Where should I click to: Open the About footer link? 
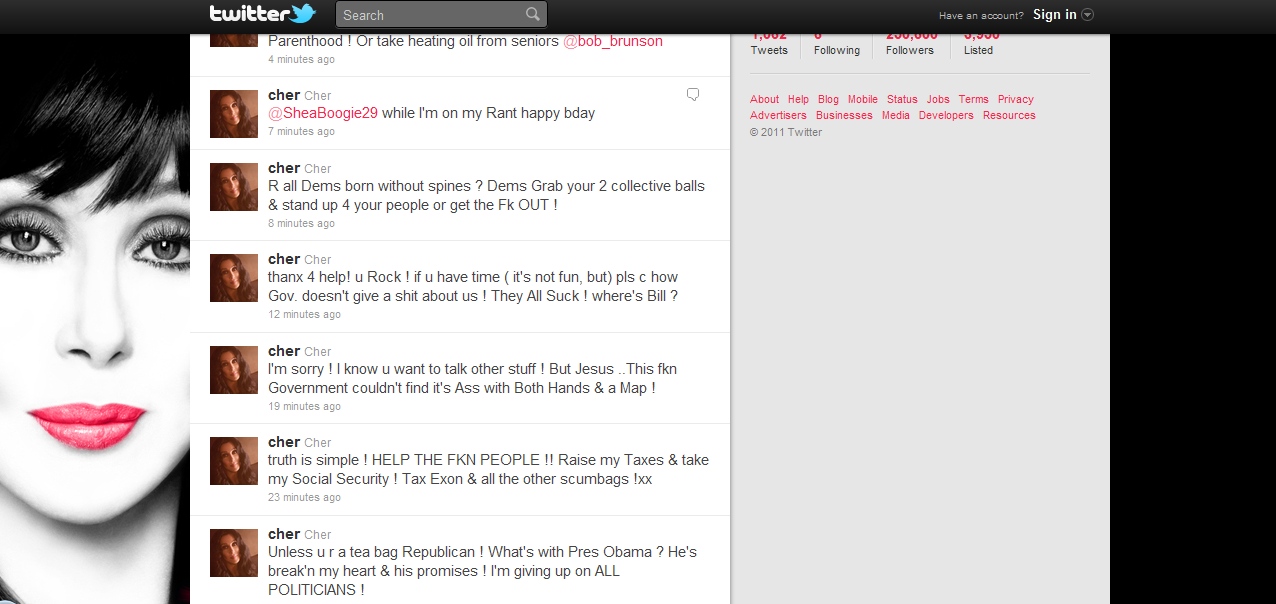[x=764, y=99]
